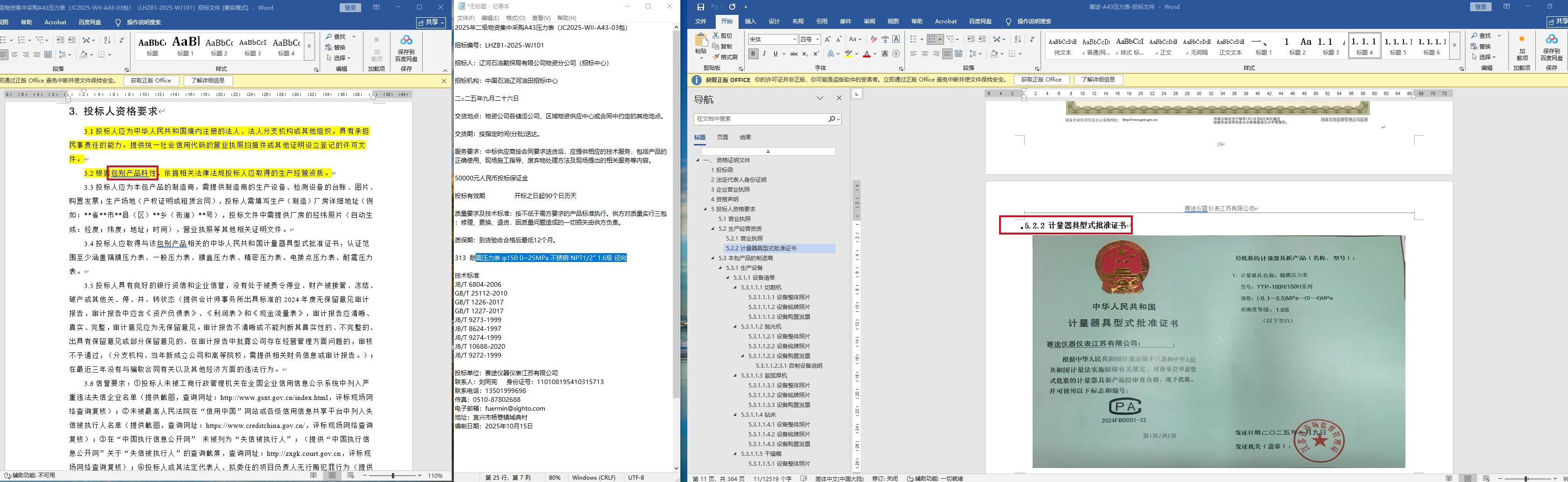Click the Superscript icon in right Word

tap(816, 54)
